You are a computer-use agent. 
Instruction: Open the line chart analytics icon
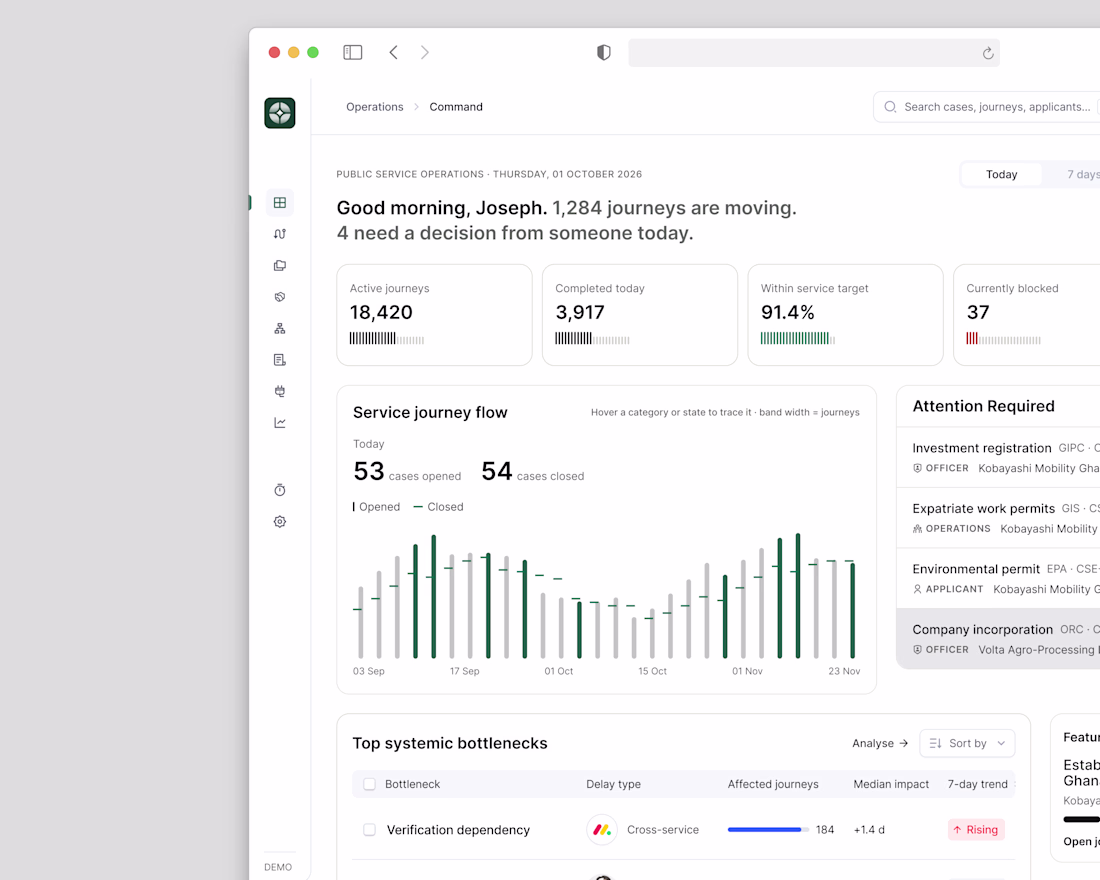click(x=280, y=422)
